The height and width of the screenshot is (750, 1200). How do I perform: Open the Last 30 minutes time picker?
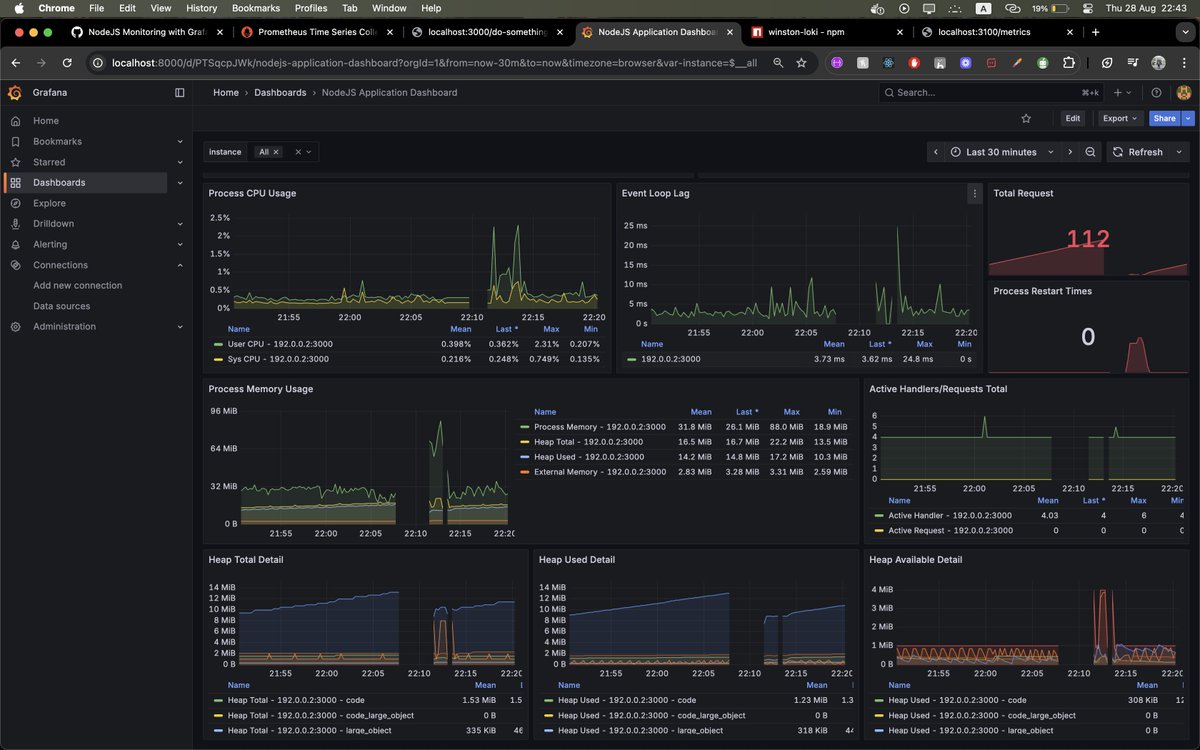pyautogui.click(x=1003, y=152)
